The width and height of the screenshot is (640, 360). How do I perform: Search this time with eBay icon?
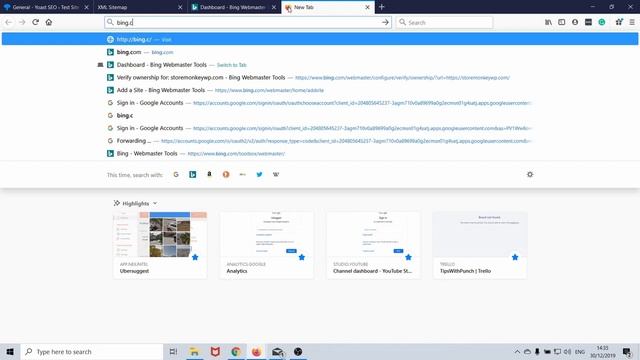242,174
